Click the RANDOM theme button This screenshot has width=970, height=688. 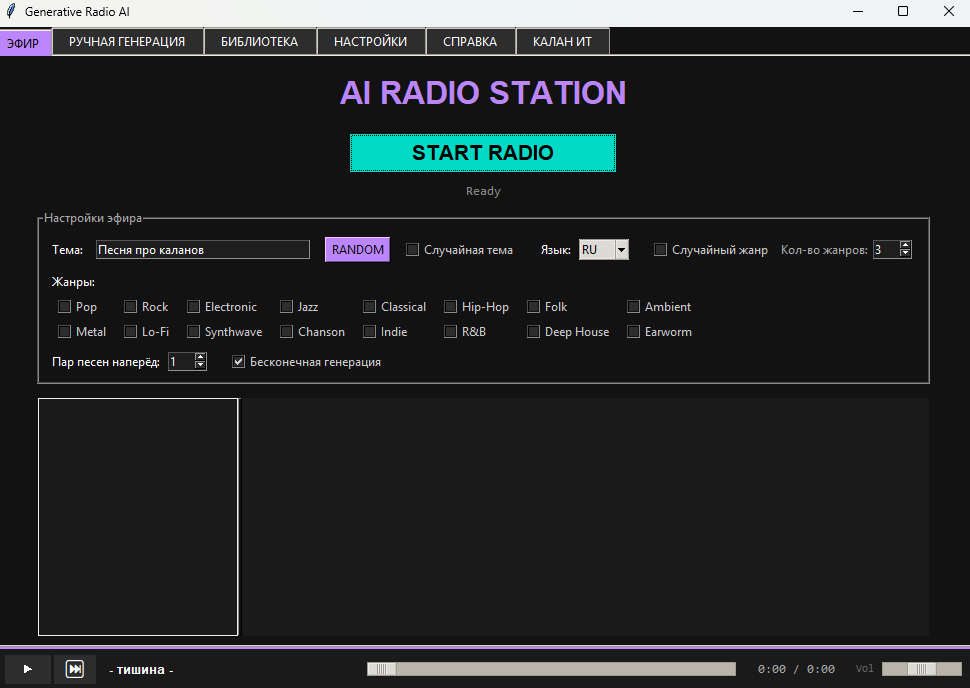pyautogui.click(x=357, y=250)
